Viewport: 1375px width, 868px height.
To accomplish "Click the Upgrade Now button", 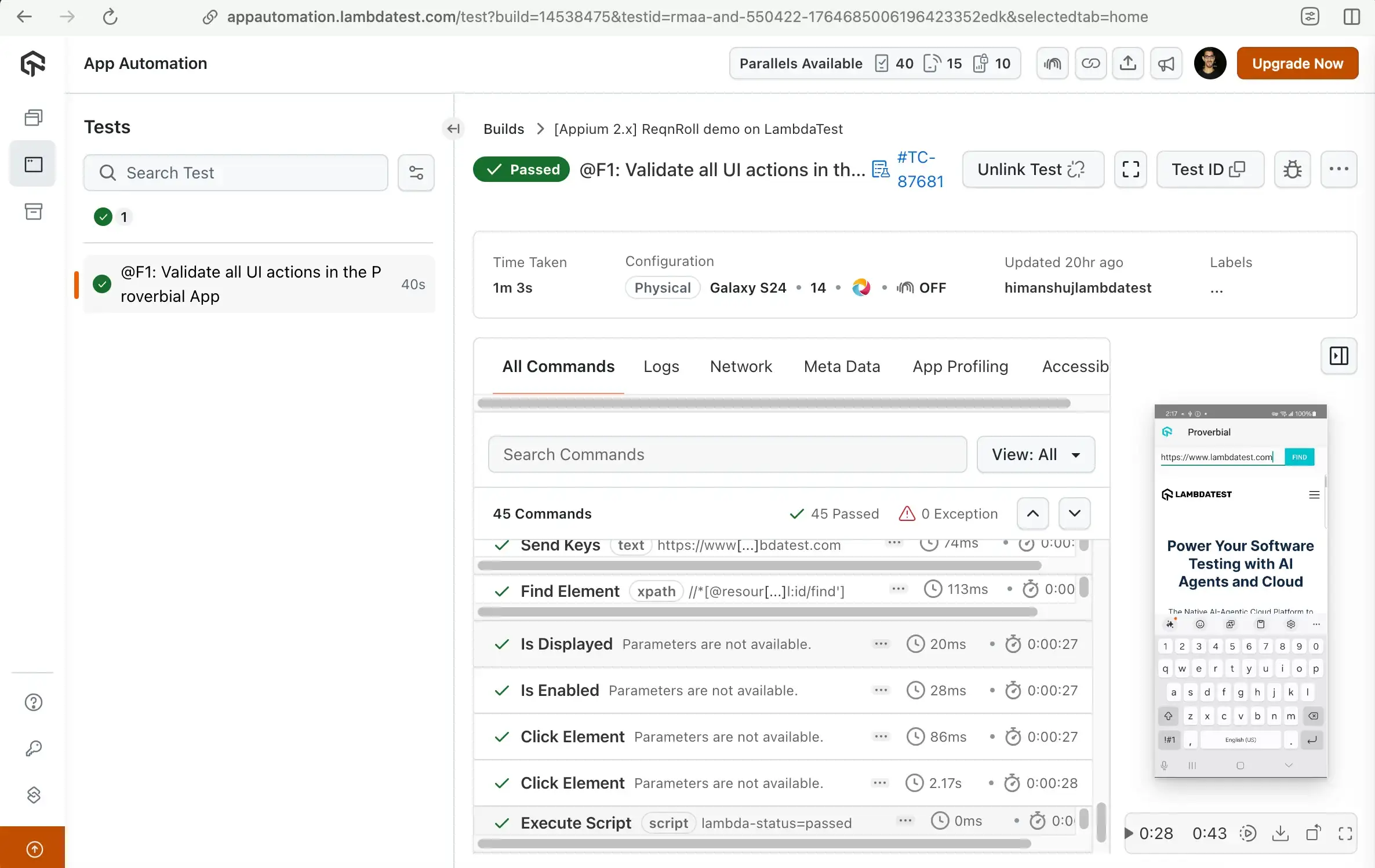I will (1297, 63).
